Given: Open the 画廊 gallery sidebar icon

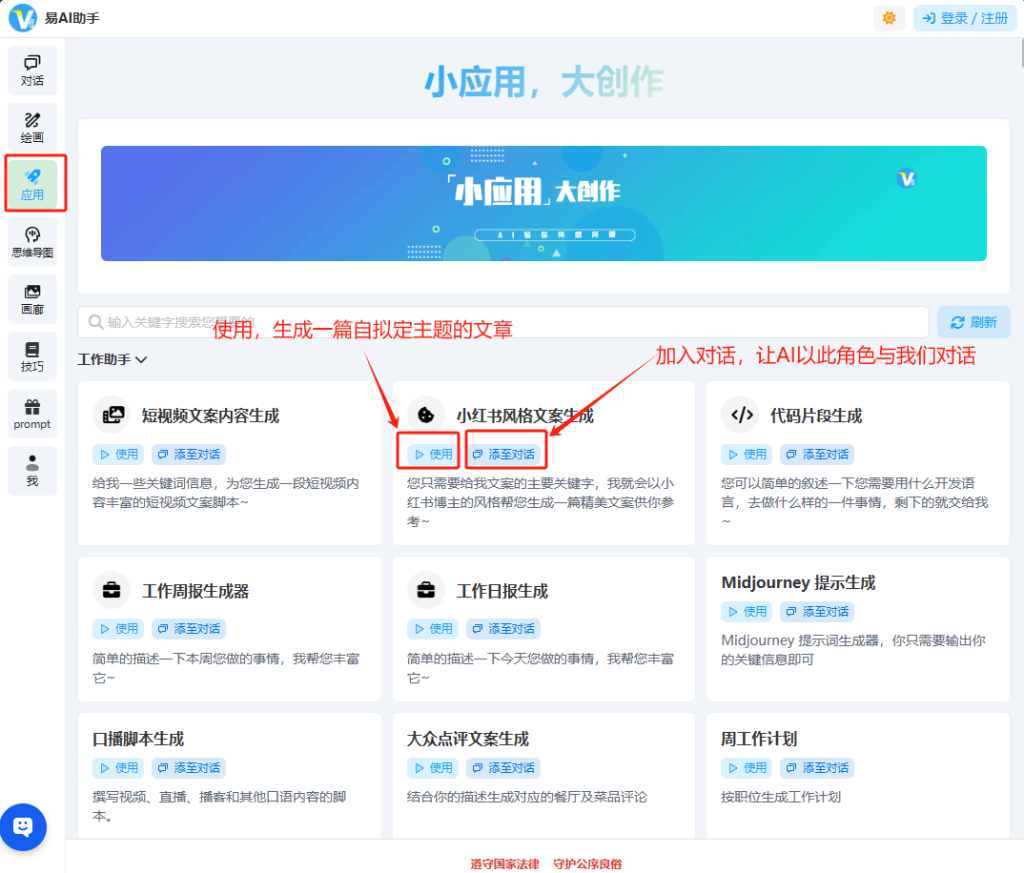Looking at the screenshot, I should click(x=32, y=299).
